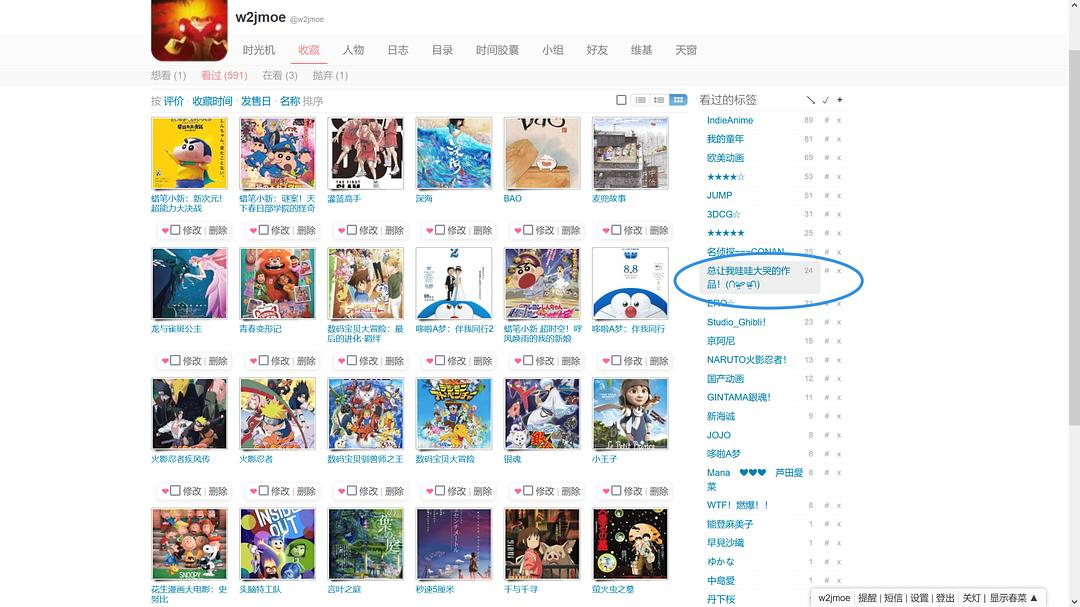This screenshot has height=607, width=1080.
Task: Delete the IndieAnime tag with its x
Action: tap(839, 120)
